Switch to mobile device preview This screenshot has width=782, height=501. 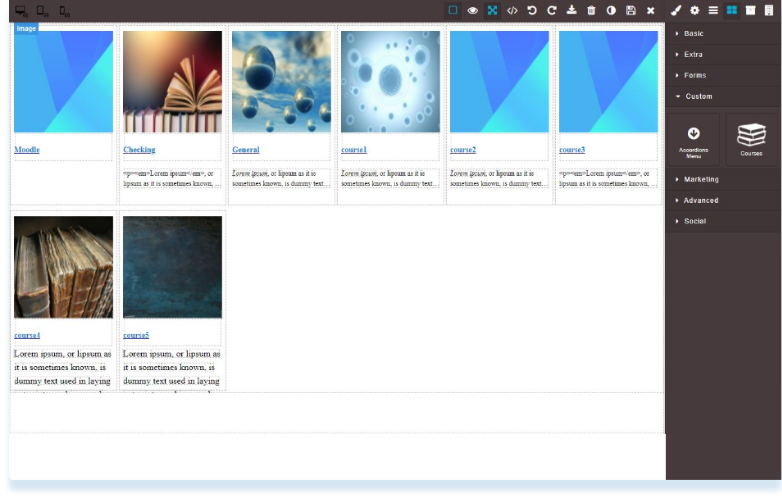[64, 11]
